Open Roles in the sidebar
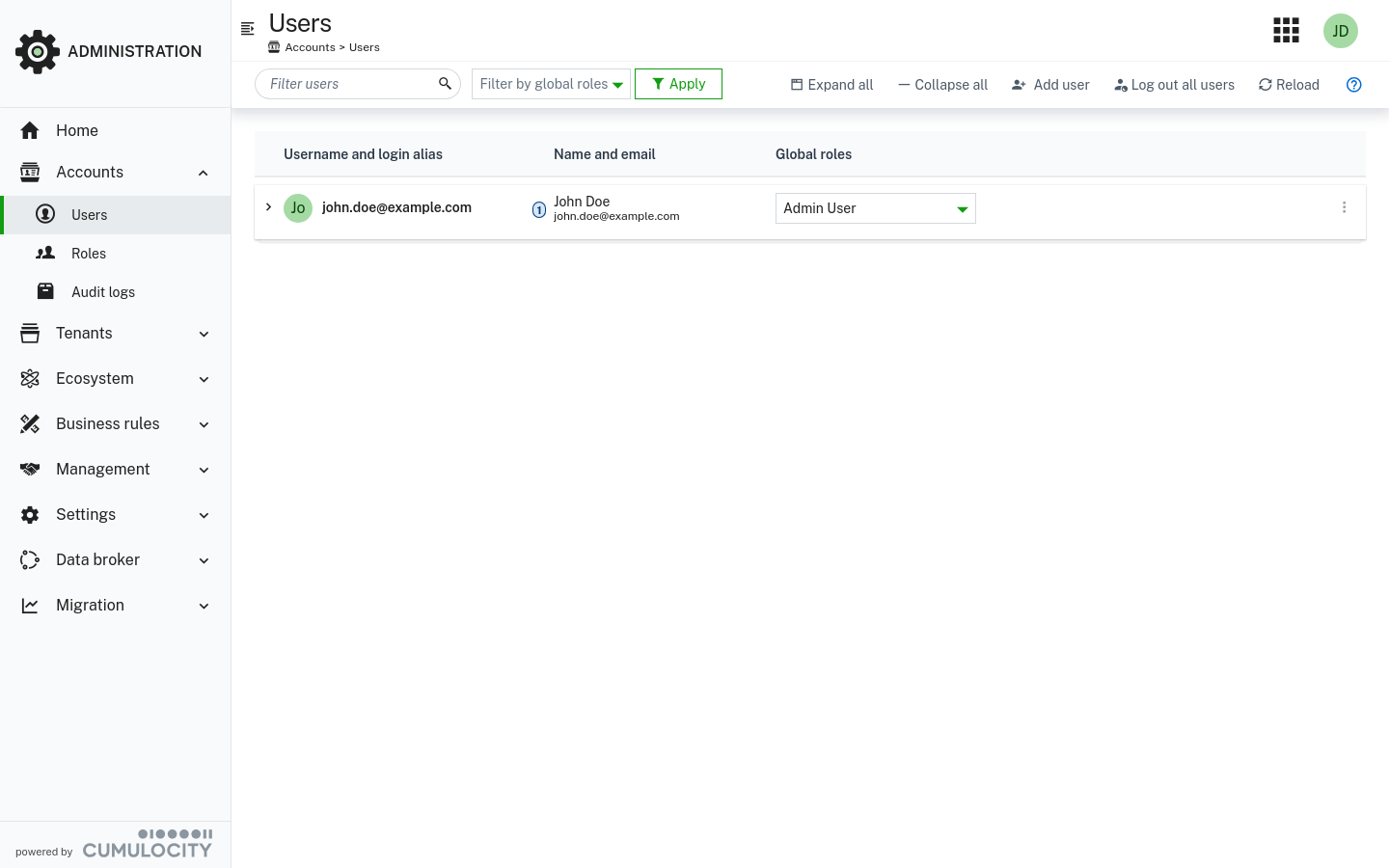The width and height of the screenshot is (1389, 868). [89, 254]
